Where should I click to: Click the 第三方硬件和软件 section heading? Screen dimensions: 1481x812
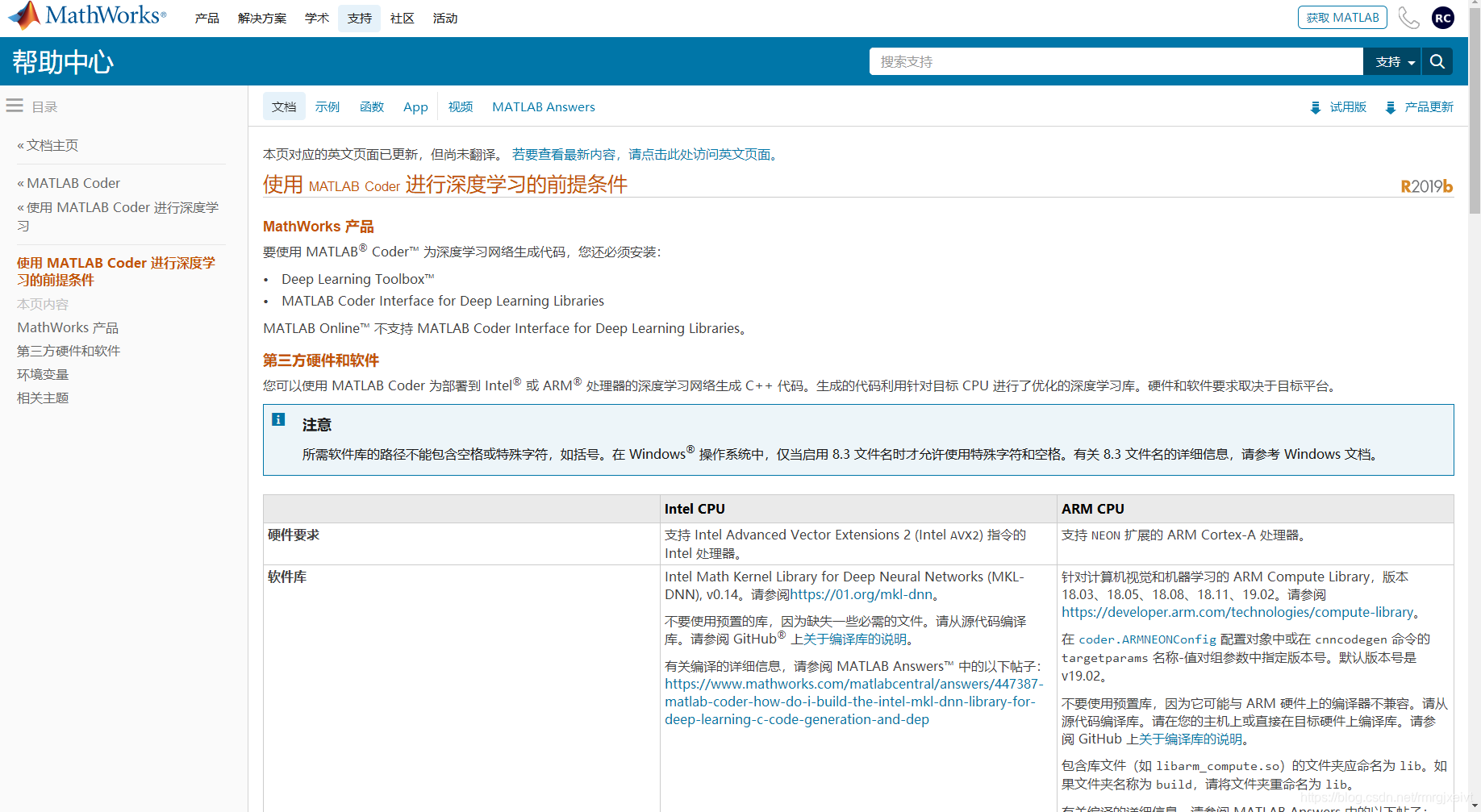click(321, 360)
